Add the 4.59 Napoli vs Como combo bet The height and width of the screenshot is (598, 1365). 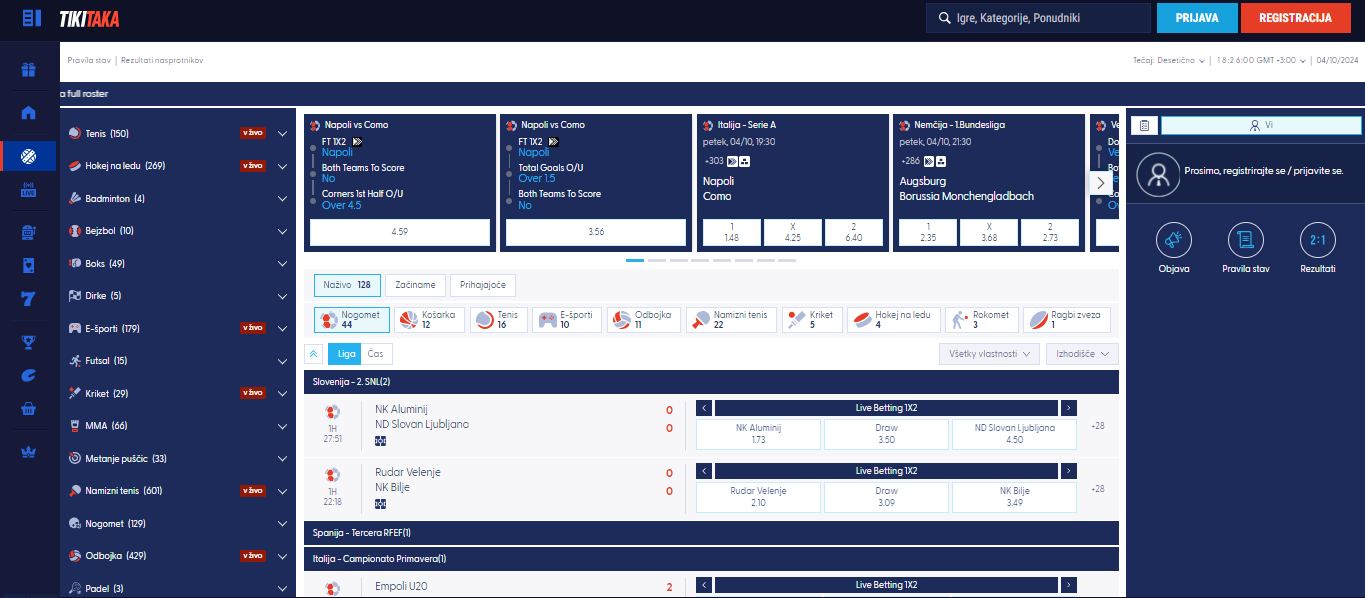coord(400,232)
